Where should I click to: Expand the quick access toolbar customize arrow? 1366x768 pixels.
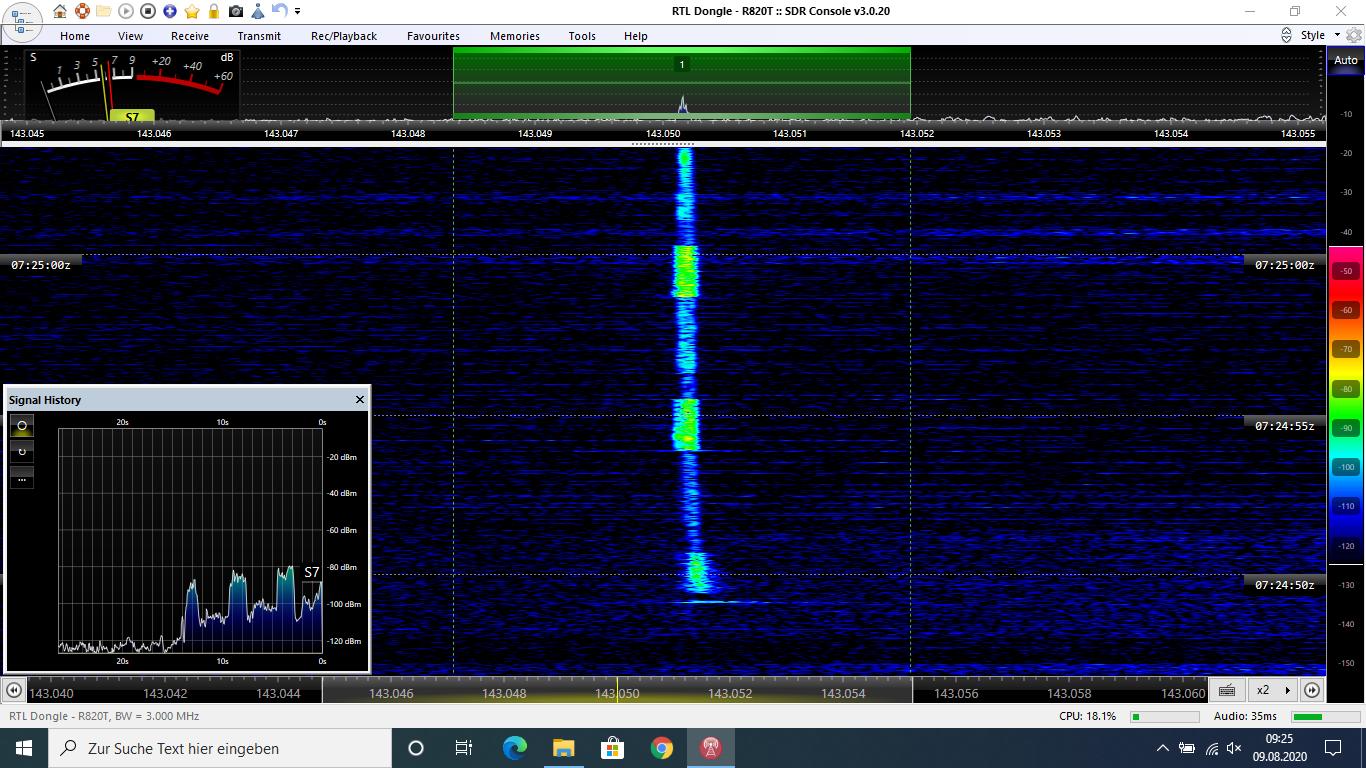pyautogui.click(x=298, y=11)
